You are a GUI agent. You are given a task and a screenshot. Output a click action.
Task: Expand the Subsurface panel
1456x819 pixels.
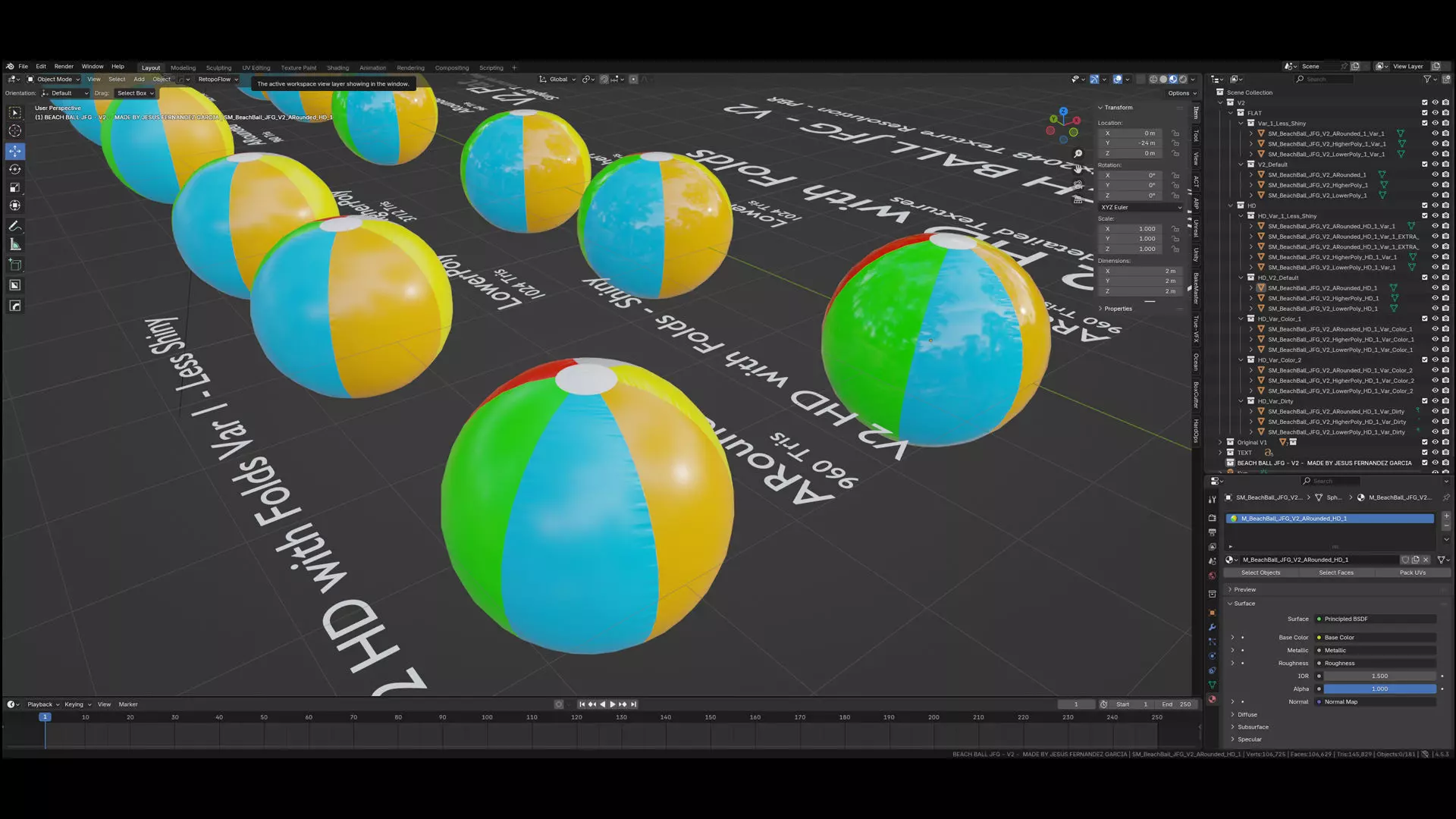click(x=1253, y=727)
